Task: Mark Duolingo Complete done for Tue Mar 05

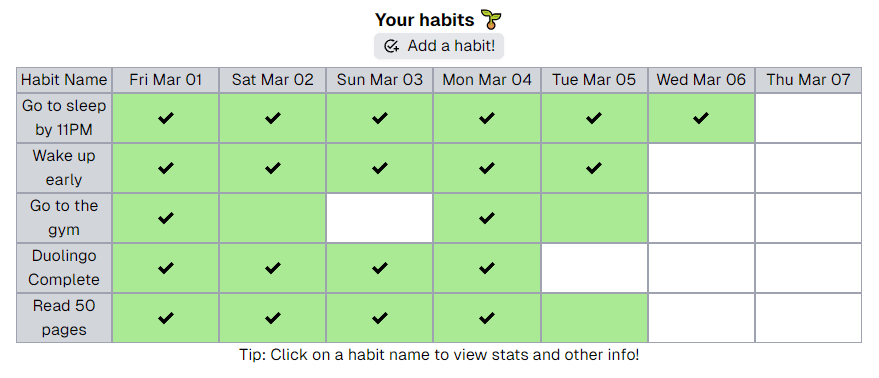Action: [594, 268]
